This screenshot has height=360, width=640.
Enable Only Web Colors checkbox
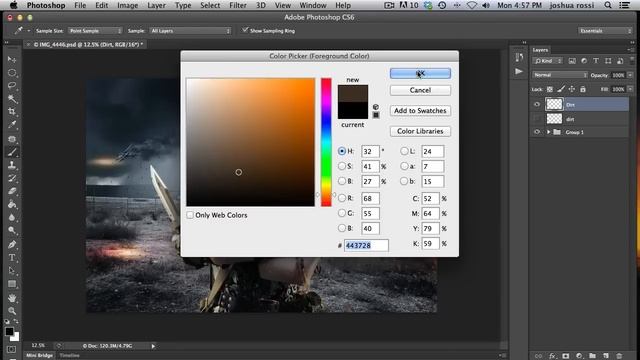(190, 215)
